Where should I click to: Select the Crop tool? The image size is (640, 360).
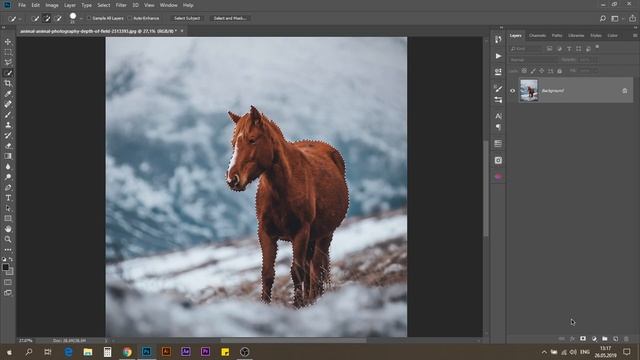pyautogui.click(x=8, y=83)
